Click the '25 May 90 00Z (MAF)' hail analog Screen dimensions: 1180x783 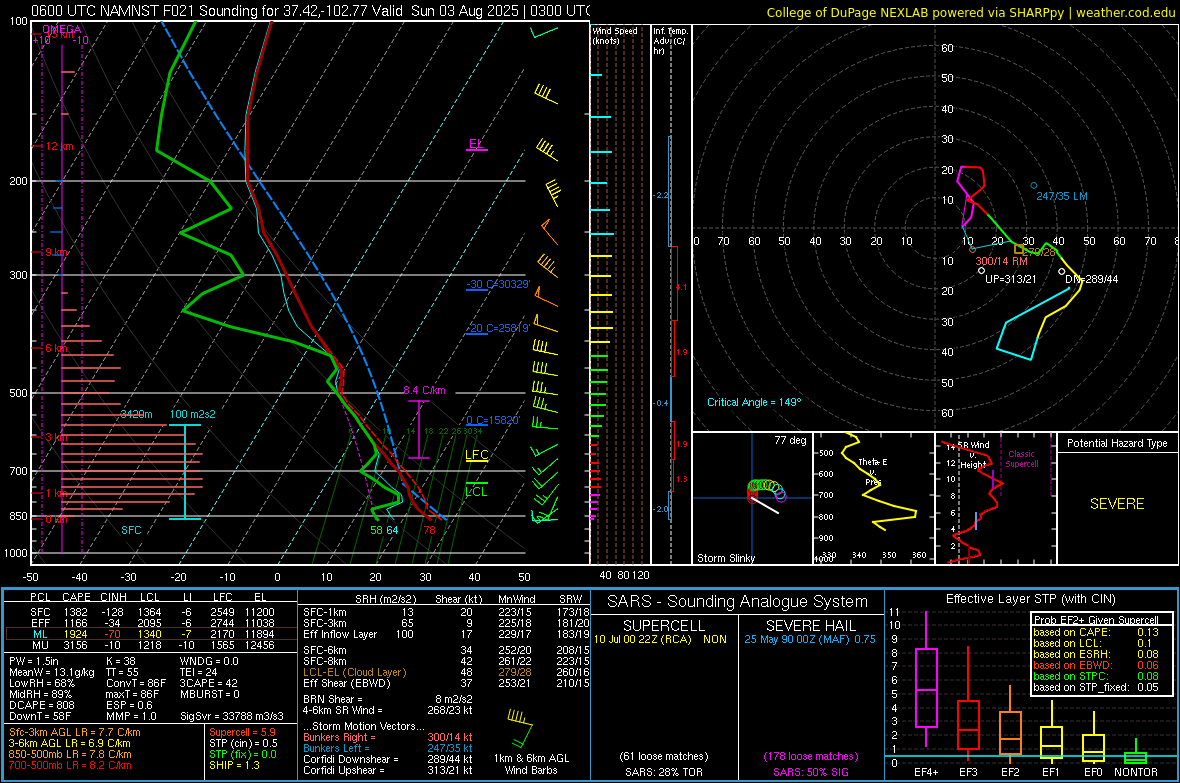point(797,639)
